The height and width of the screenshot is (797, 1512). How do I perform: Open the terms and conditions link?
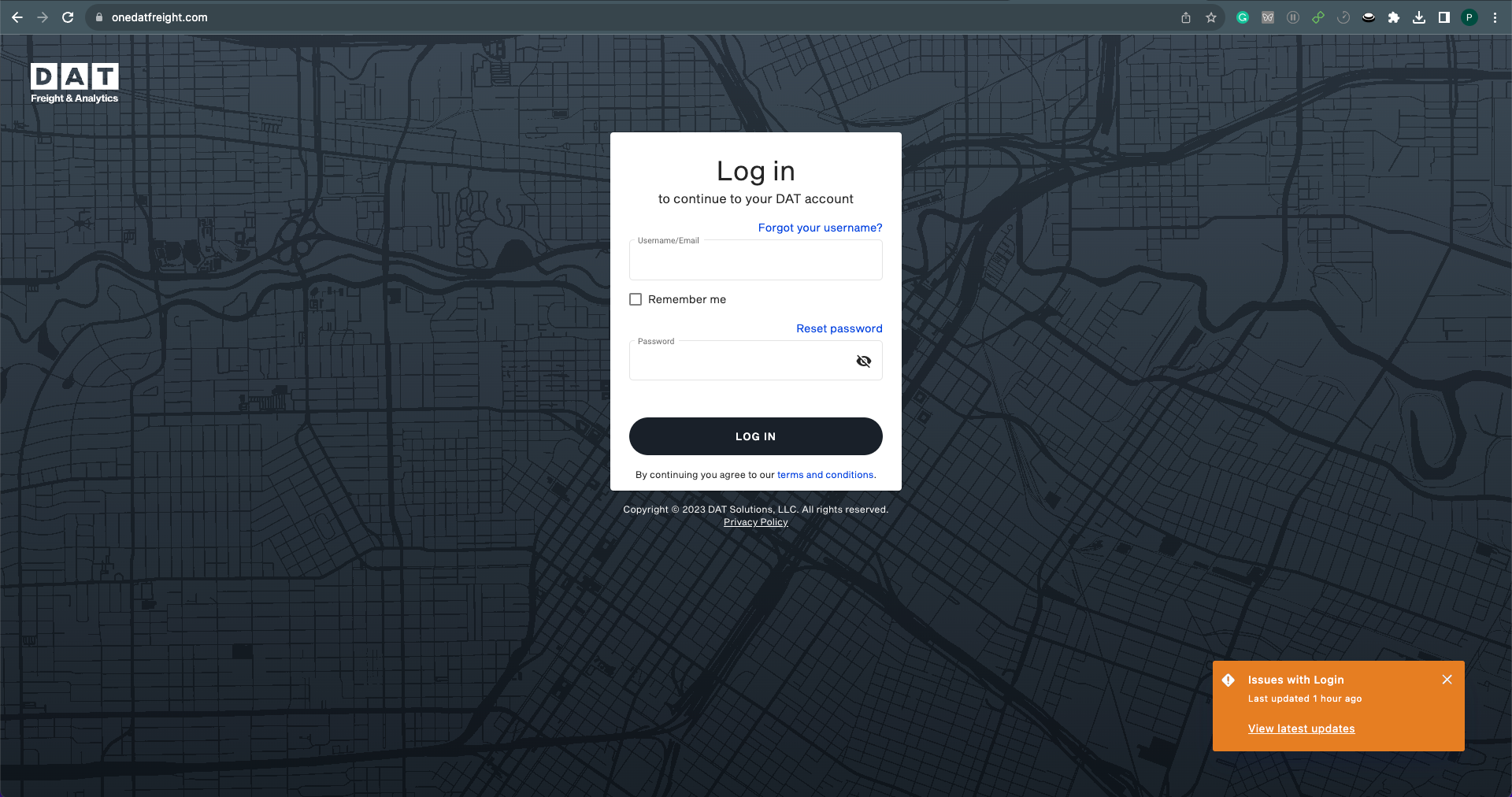[x=825, y=475]
